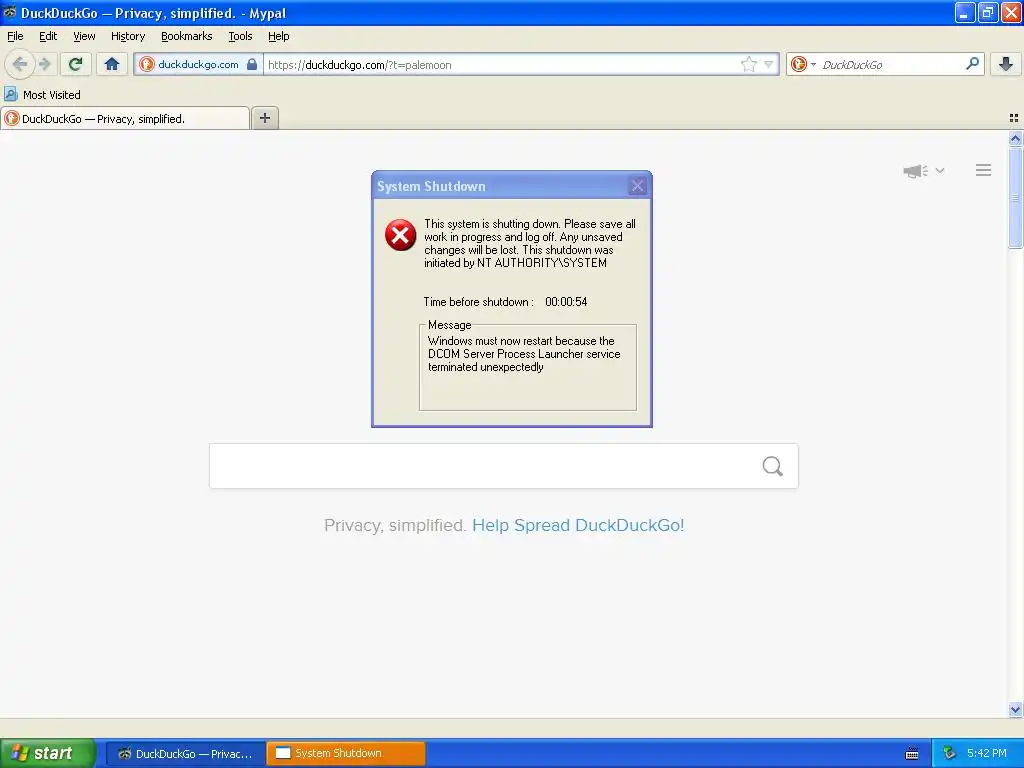Go forward with the Forward arrow button
Viewport: 1024px width, 768px height.
[45, 64]
